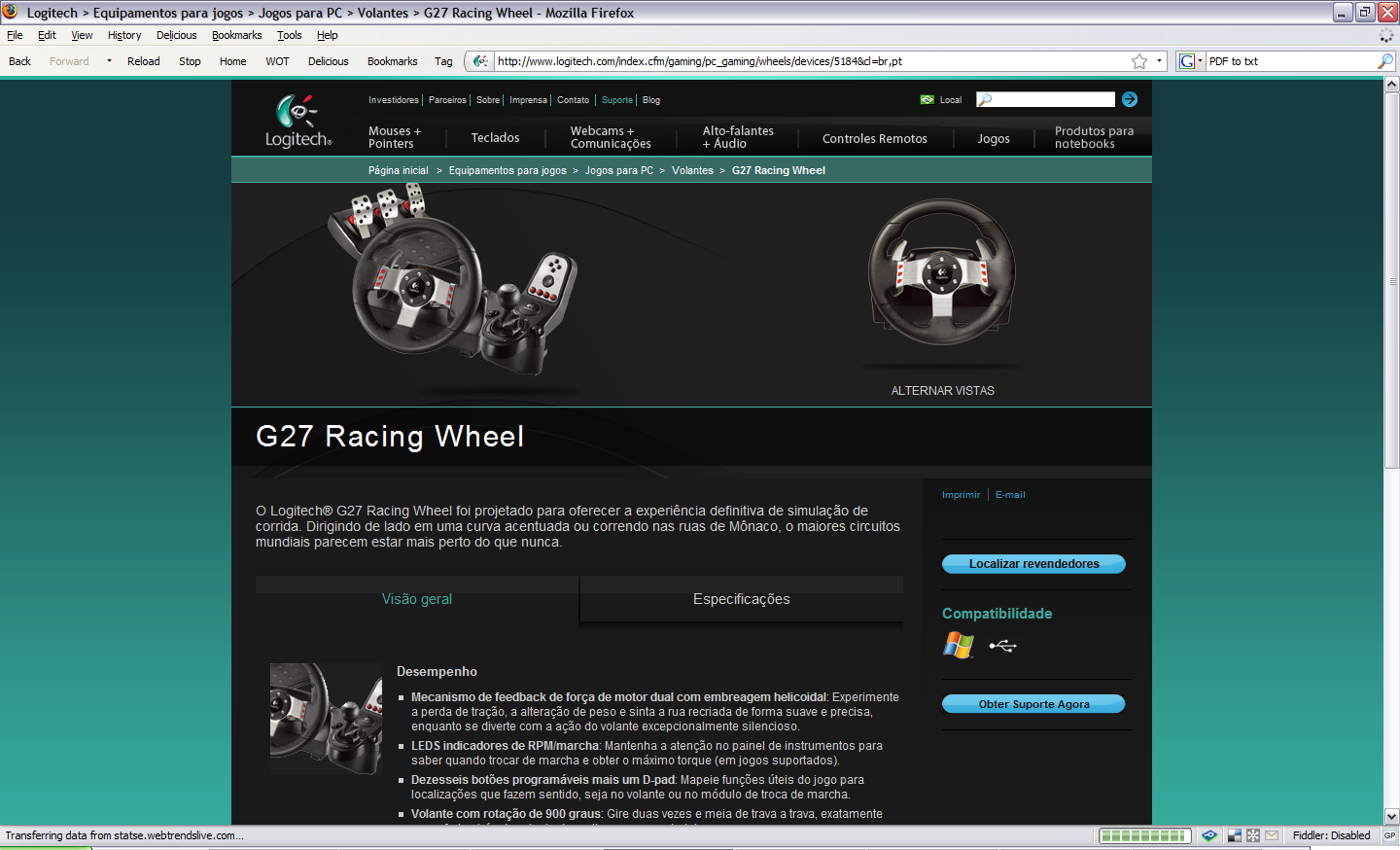
Task: Toggle the GP indicator in the status bar
Action: coord(1388,834)
